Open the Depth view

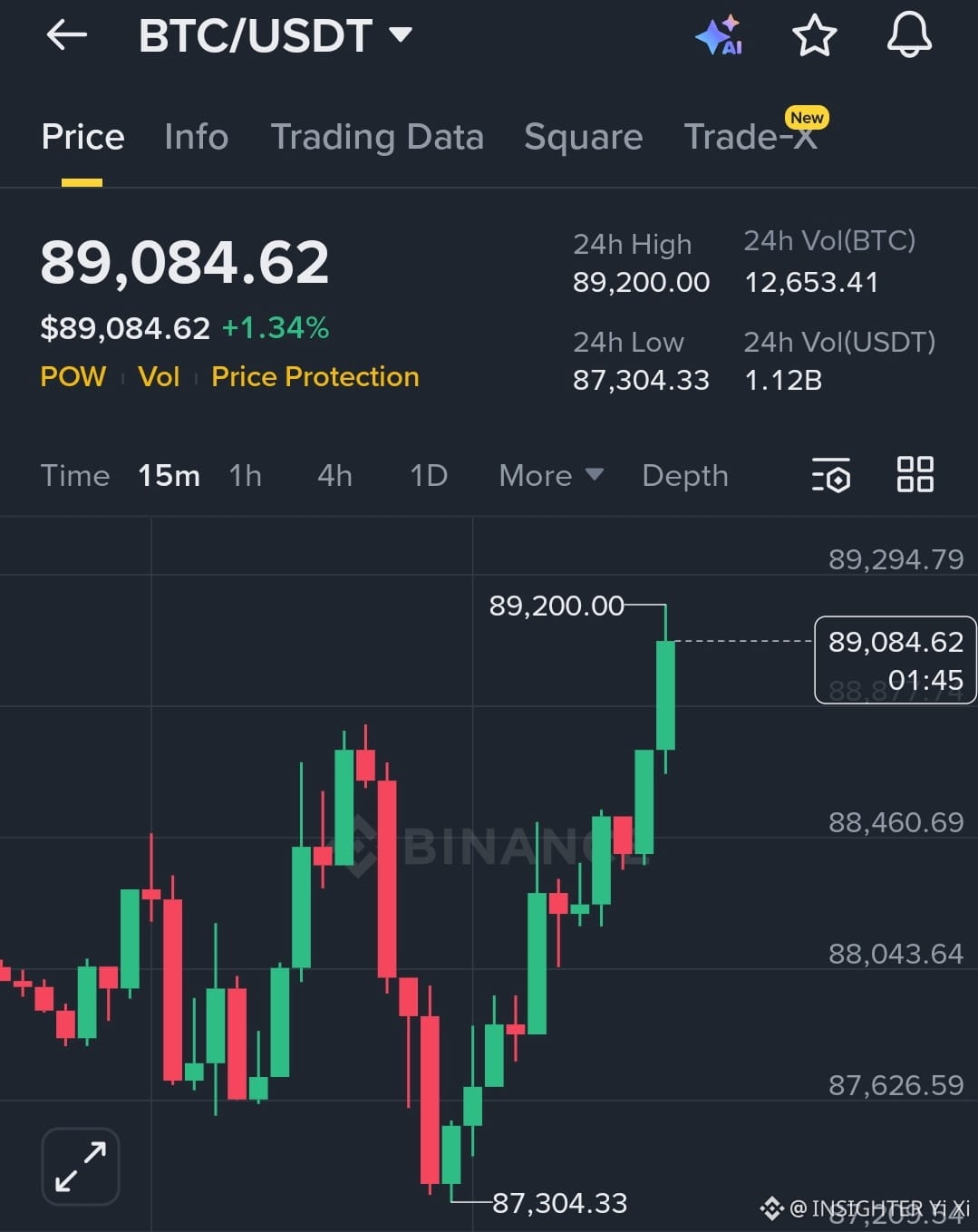(x=684, y=475)
